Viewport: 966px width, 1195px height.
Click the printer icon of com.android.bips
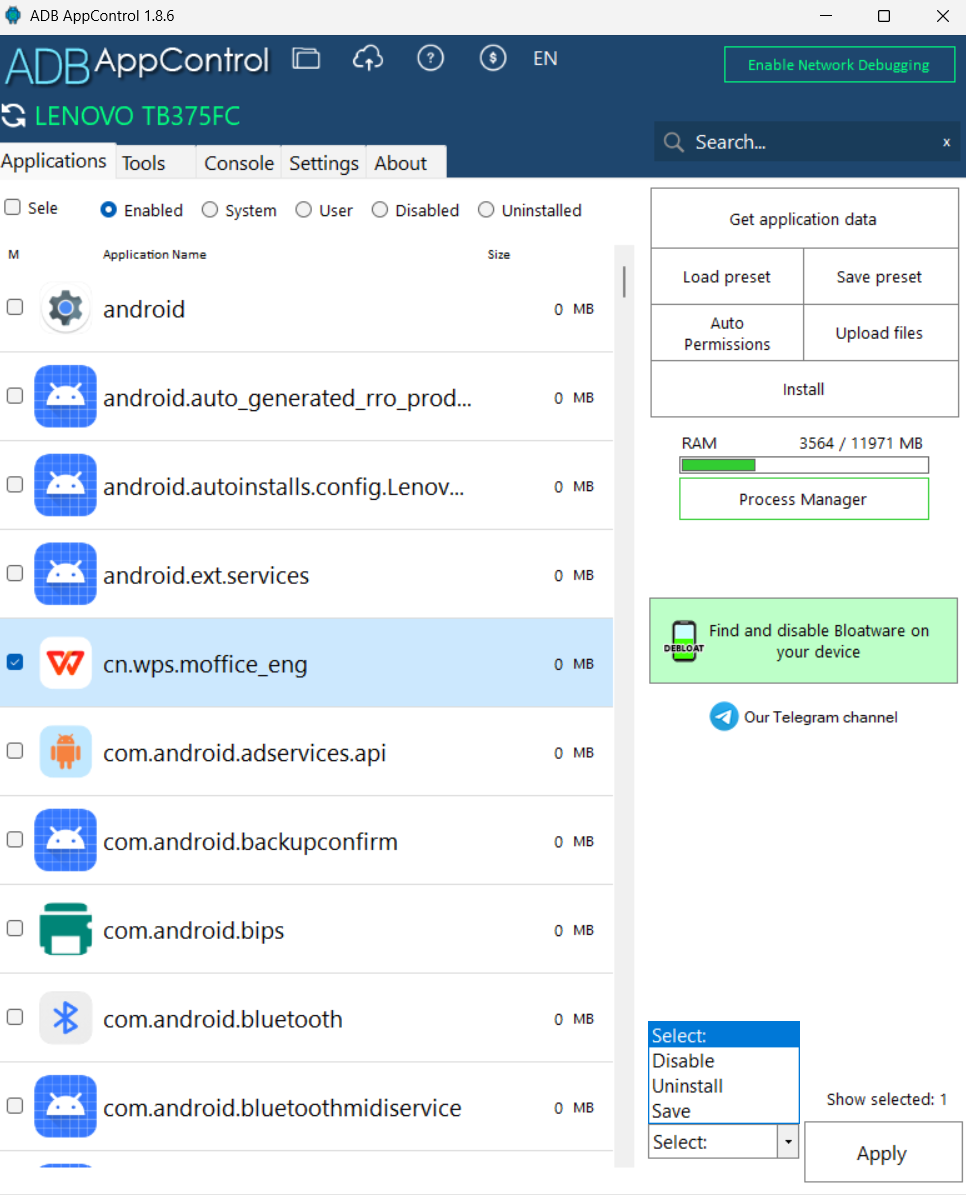[66, 929]
